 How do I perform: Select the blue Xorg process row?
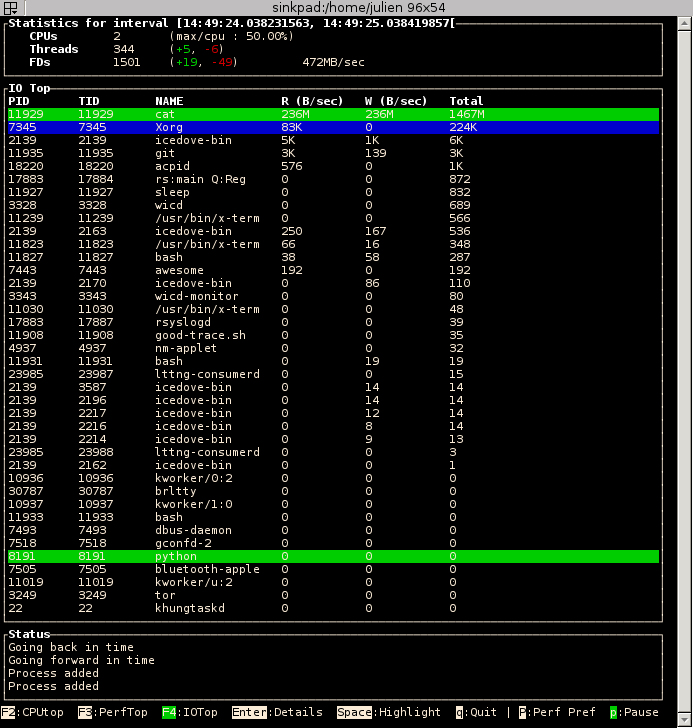[x=333, y=127]
